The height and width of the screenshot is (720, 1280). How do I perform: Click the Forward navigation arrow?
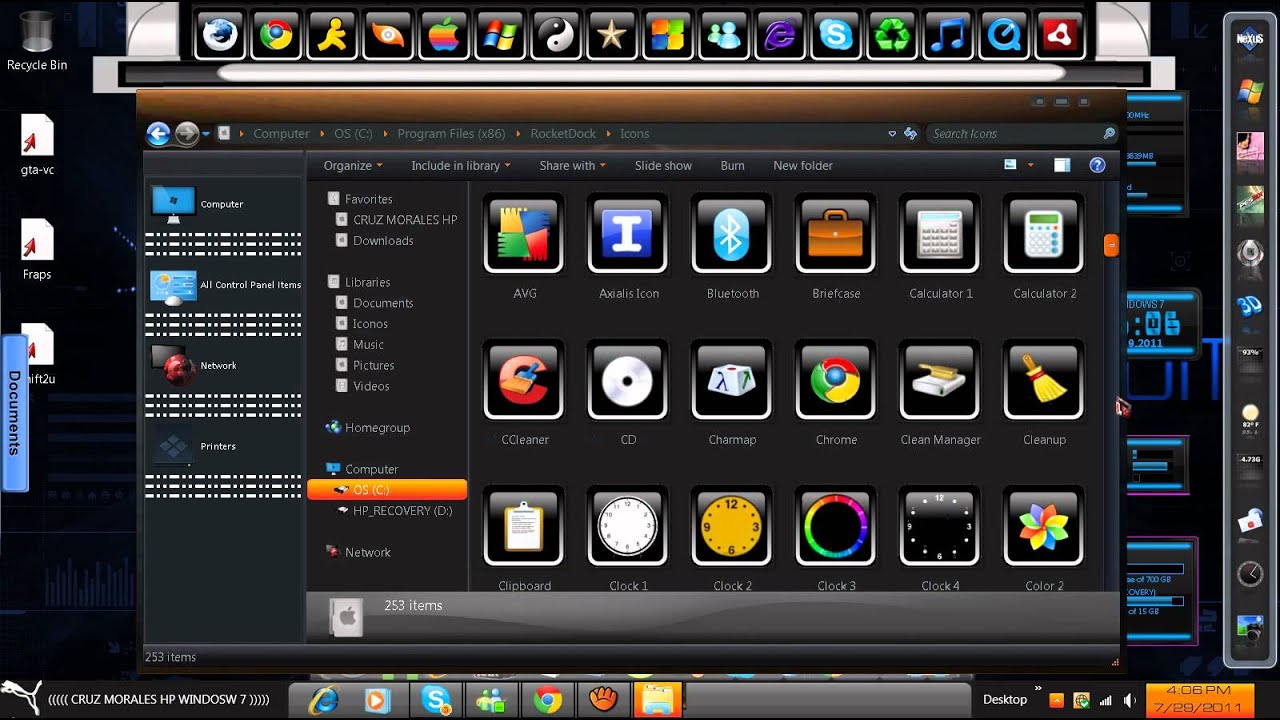(x=186, y=133)
